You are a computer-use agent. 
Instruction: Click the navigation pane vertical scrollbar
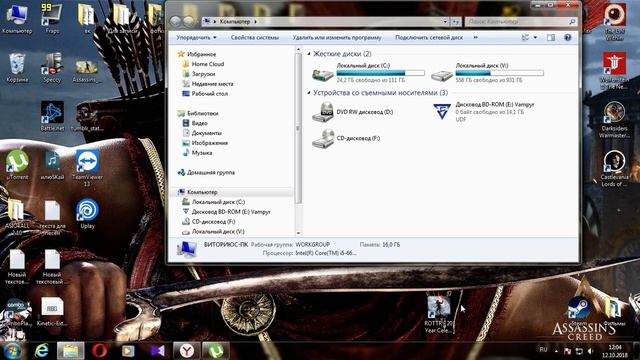click(298, 129)
